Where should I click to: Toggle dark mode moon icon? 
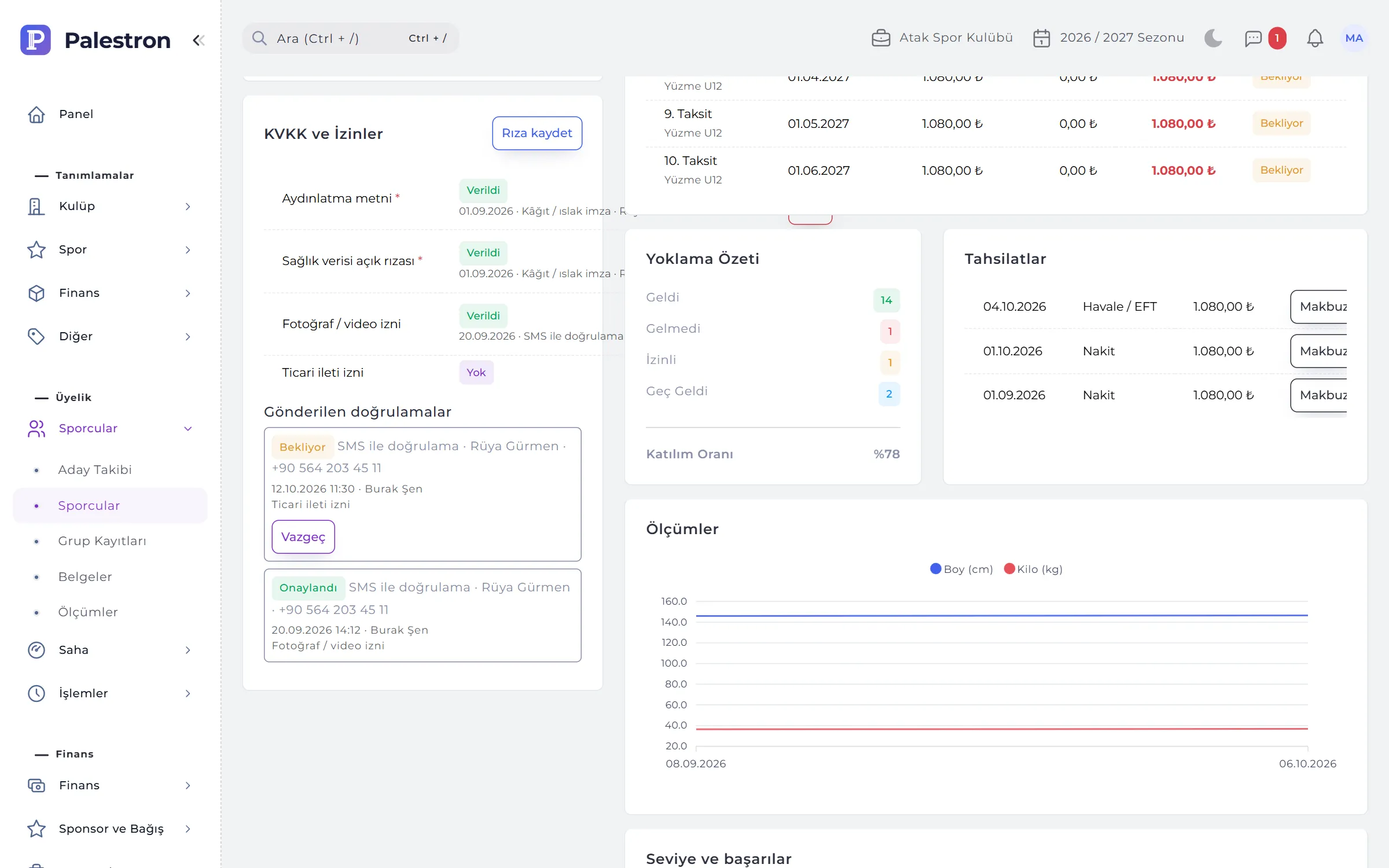click(x=1213, y=38)
